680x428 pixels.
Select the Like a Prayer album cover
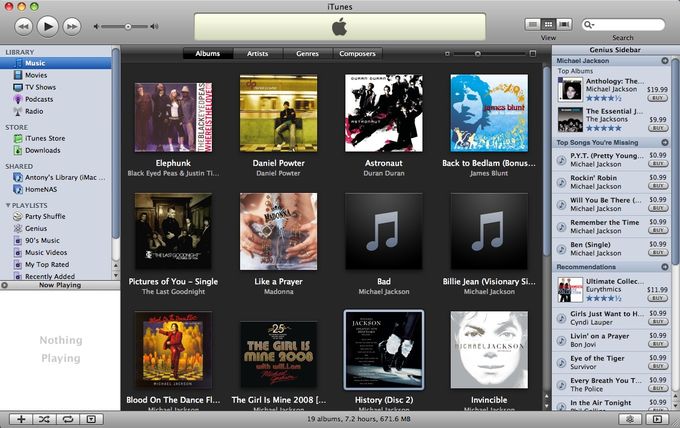(278, 232)
